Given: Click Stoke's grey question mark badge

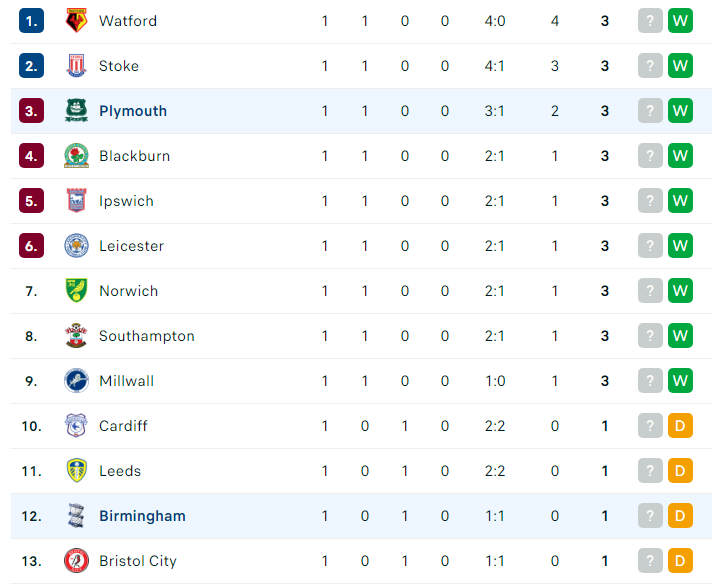Looking at the screenshot, I should 650,66.
